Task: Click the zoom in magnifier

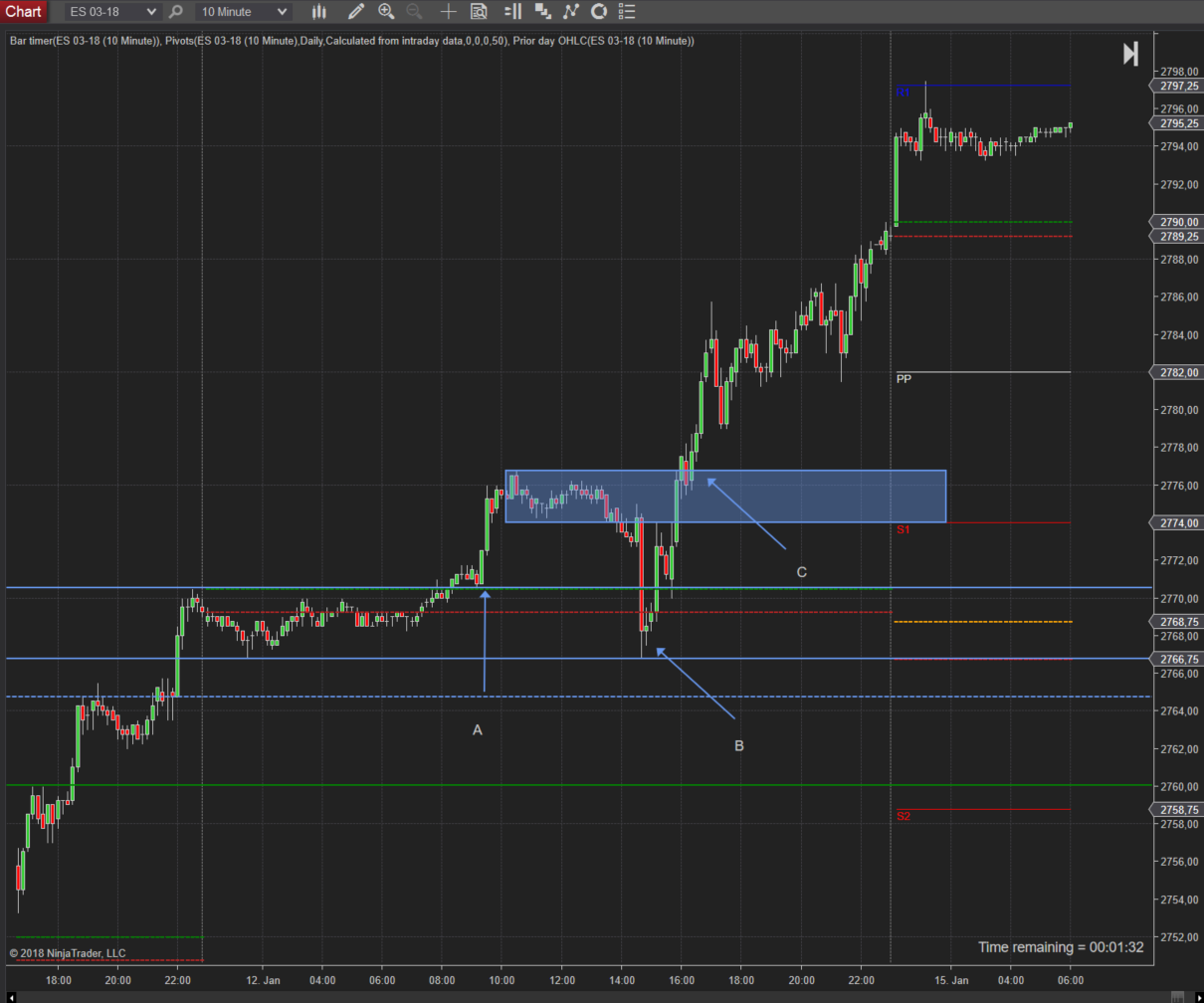Action: point(386,12)
